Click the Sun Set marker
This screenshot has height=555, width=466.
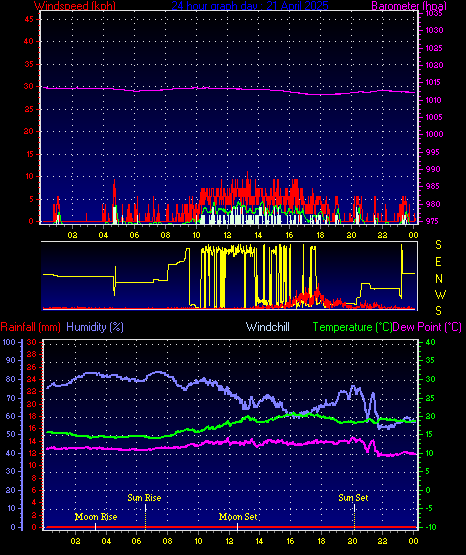[x=353, y=498]
